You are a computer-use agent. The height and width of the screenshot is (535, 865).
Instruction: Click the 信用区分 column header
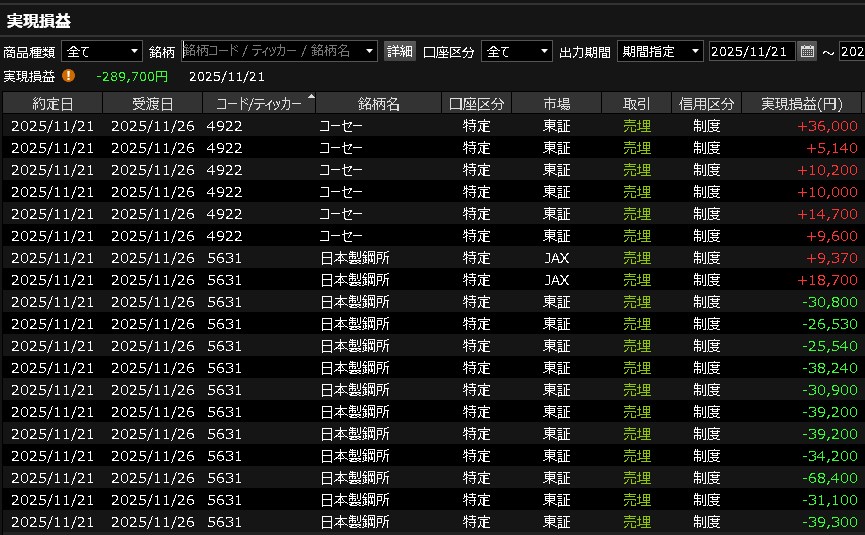pos(706,103)
